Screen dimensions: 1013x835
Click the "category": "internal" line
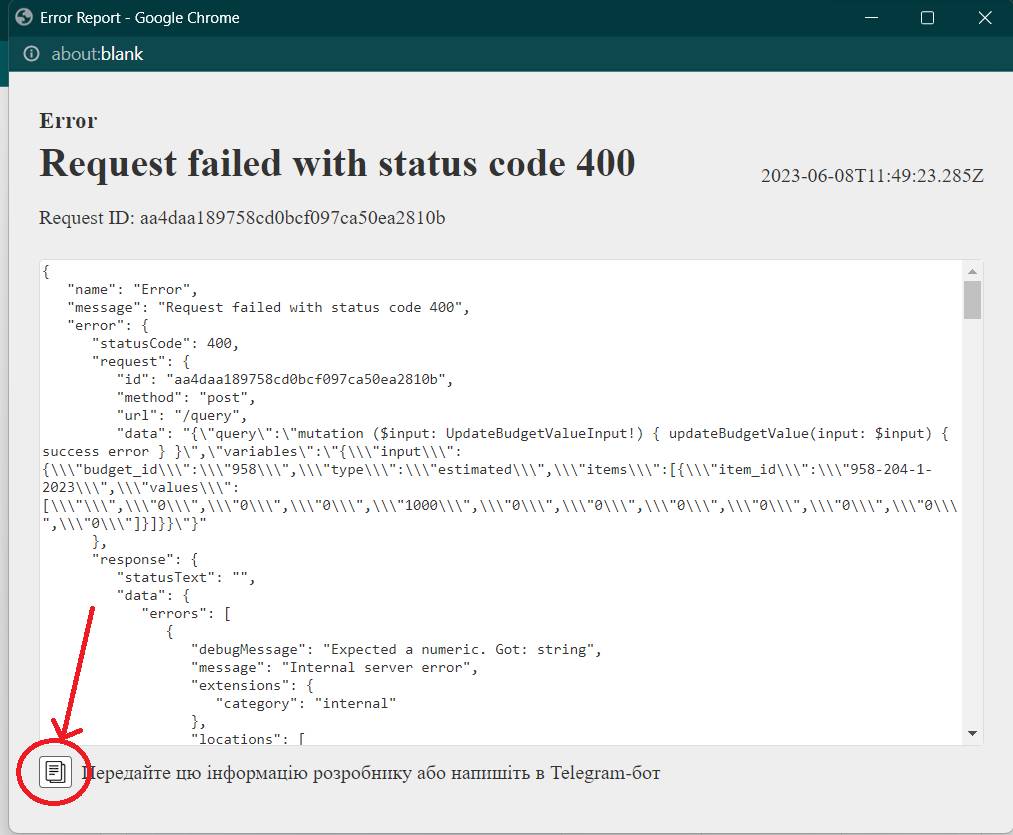point(306,703)
